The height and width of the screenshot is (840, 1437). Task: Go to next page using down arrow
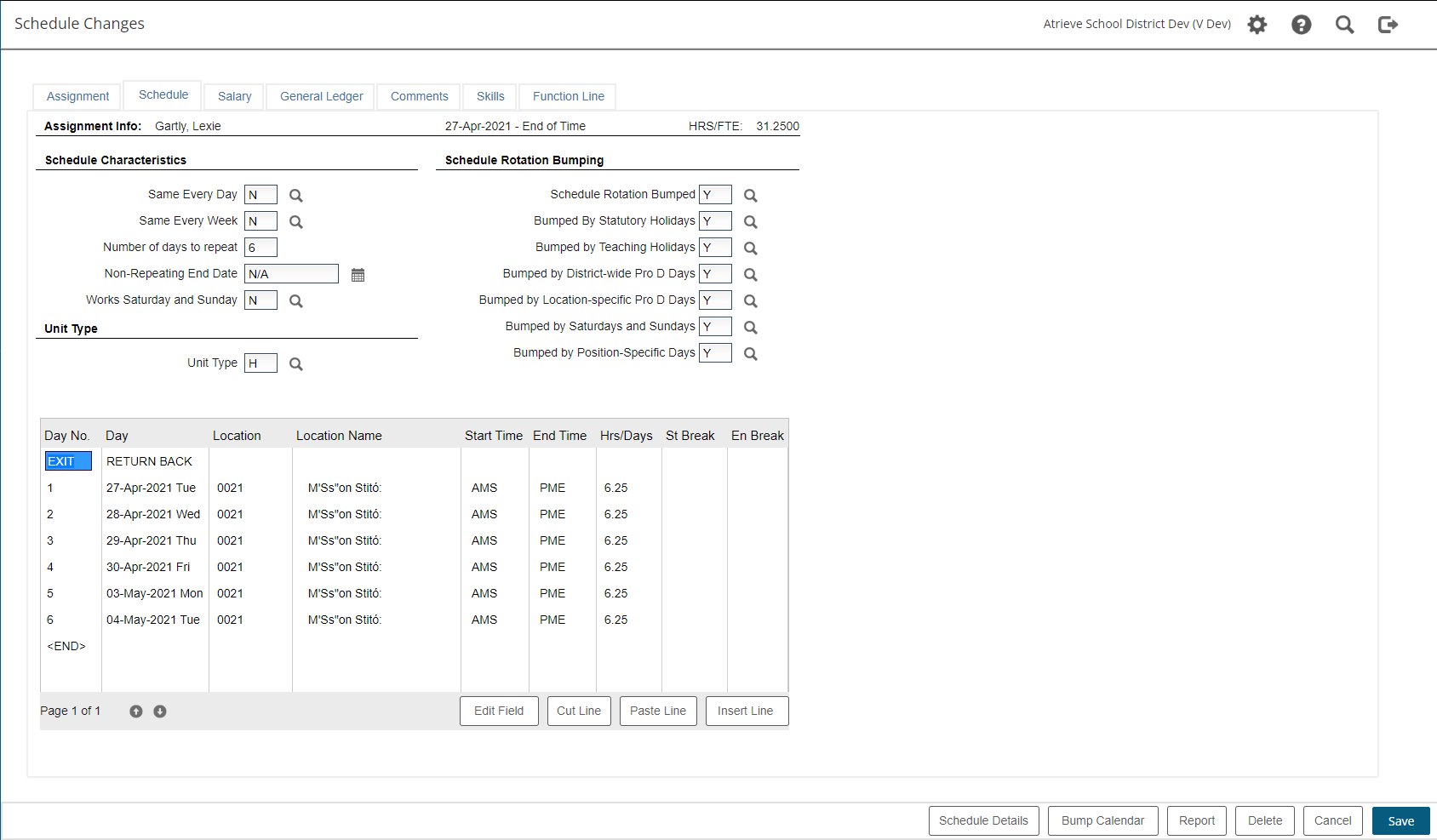(160, 711)
